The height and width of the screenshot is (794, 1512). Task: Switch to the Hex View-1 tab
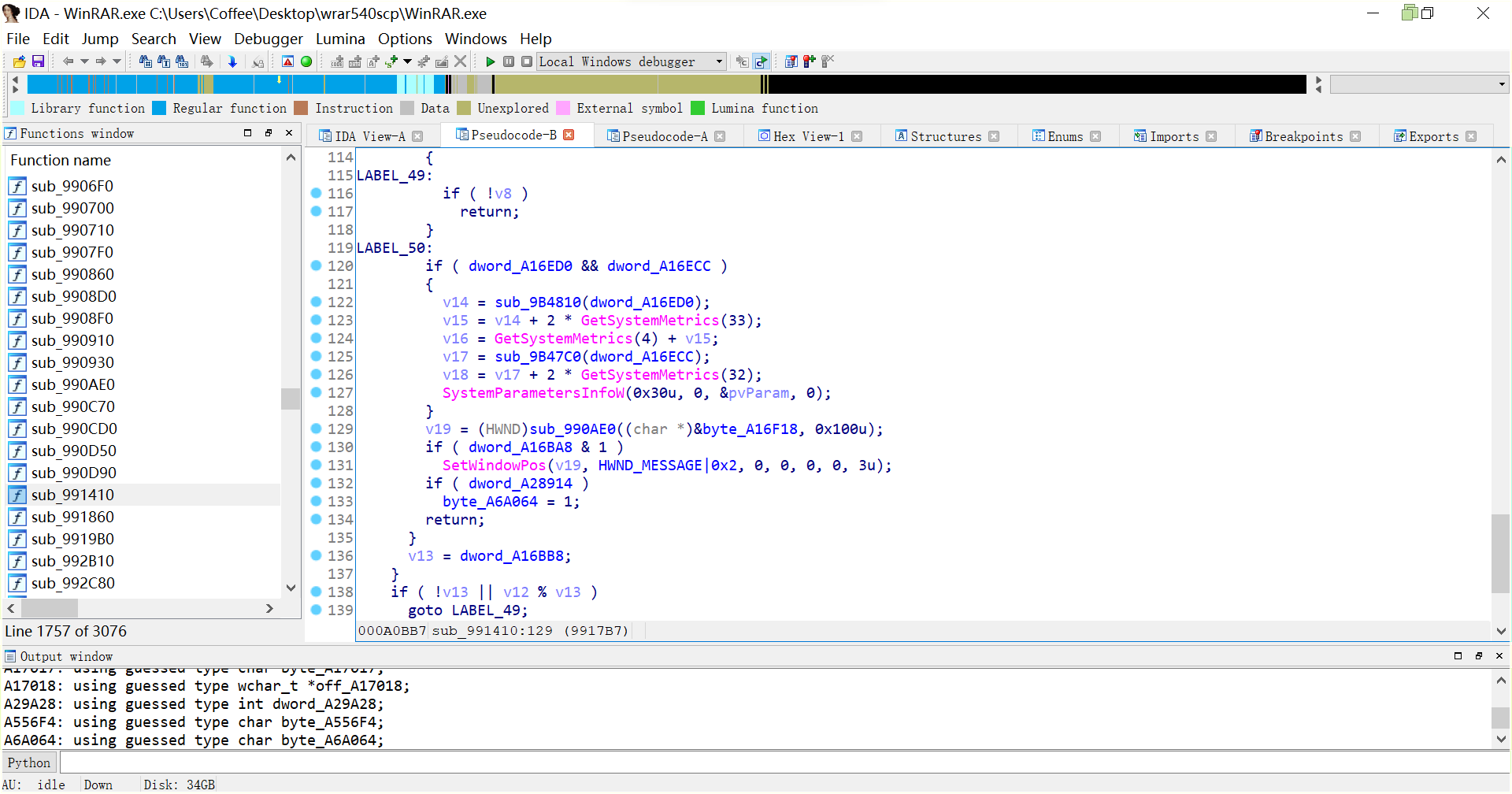[808, 136]
